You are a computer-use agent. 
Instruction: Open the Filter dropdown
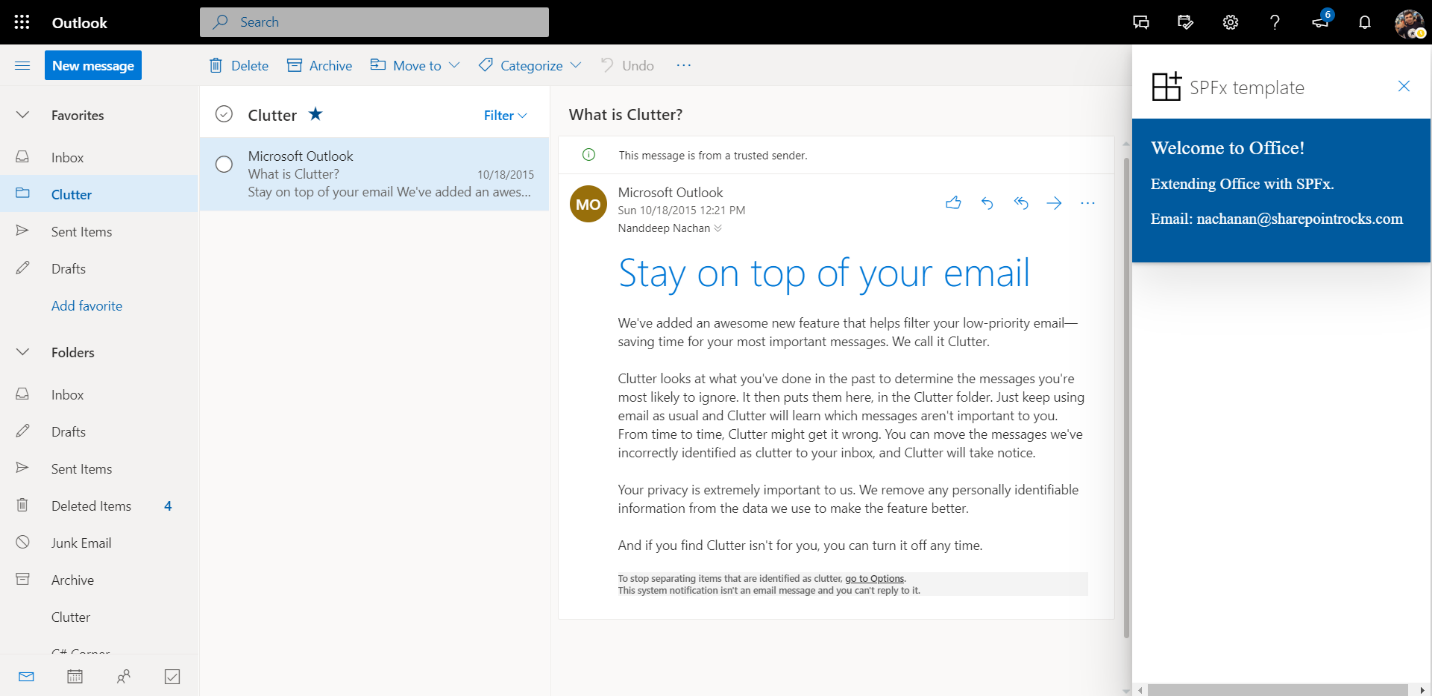pos(505,115)
